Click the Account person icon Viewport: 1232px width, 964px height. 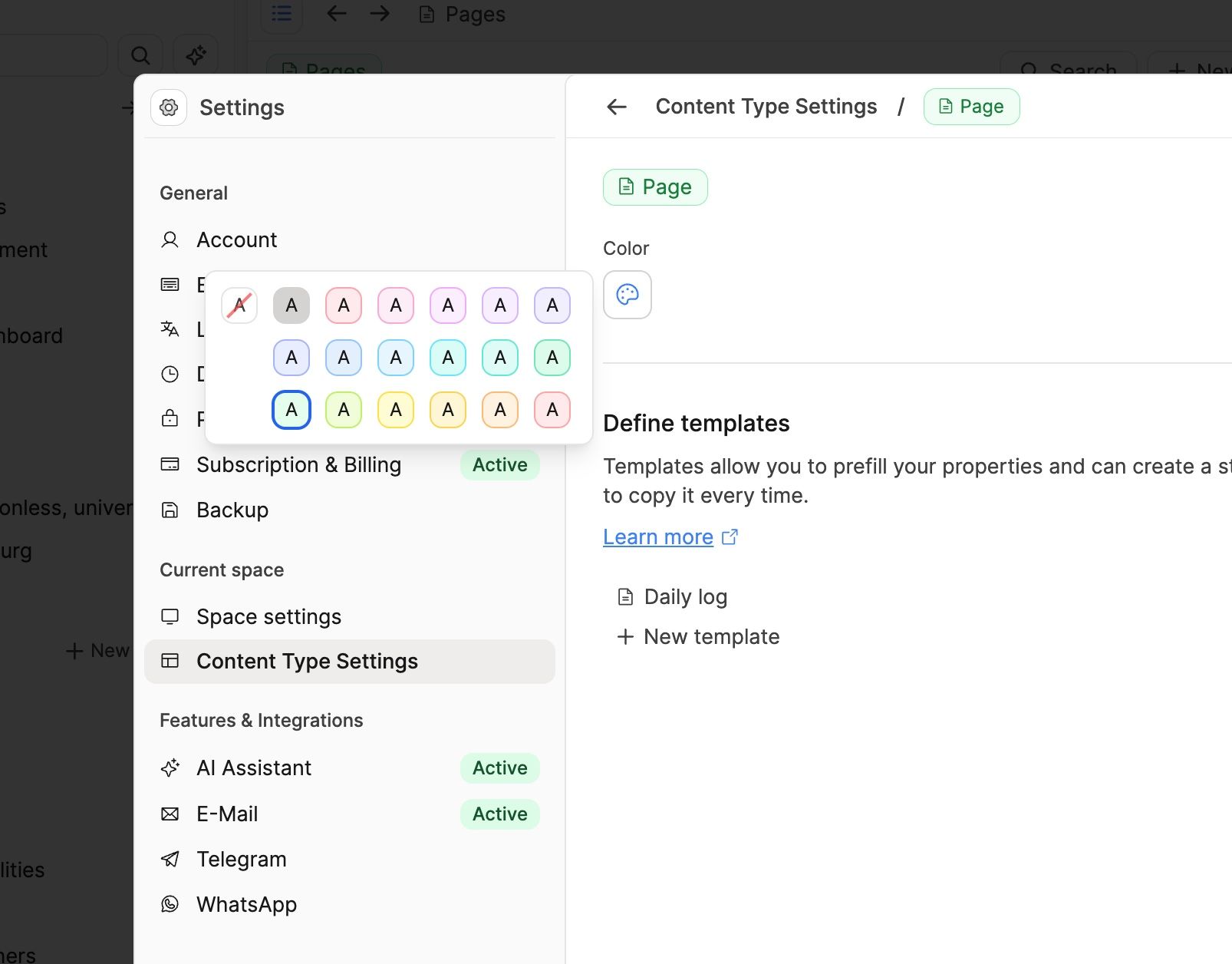(170, 239)
